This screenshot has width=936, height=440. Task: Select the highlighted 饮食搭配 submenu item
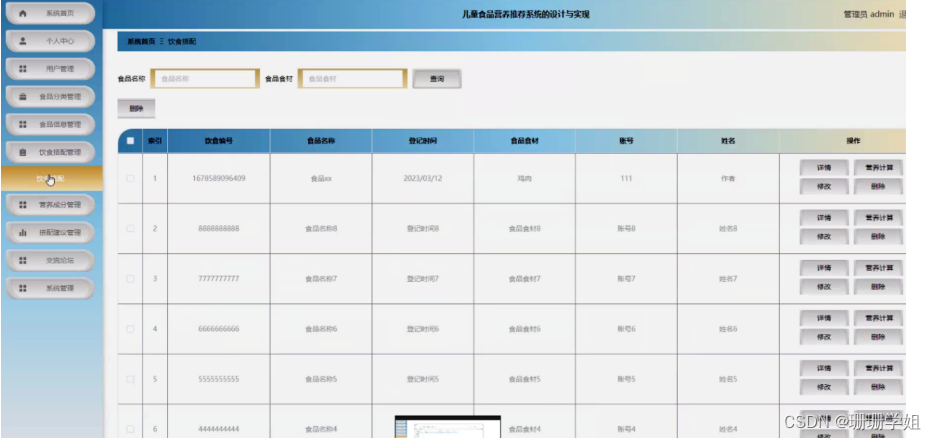[51, 179]
